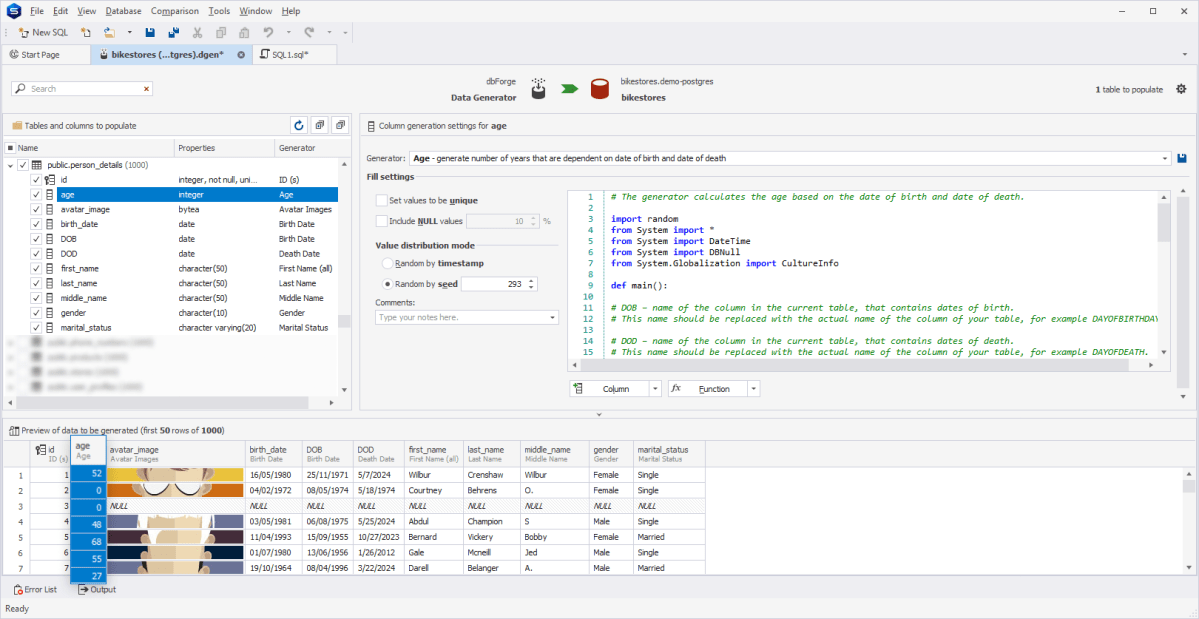Close the bikestores dgen tab
Image resolution: width=1199 pixels, height=619 pixels.
241,55
